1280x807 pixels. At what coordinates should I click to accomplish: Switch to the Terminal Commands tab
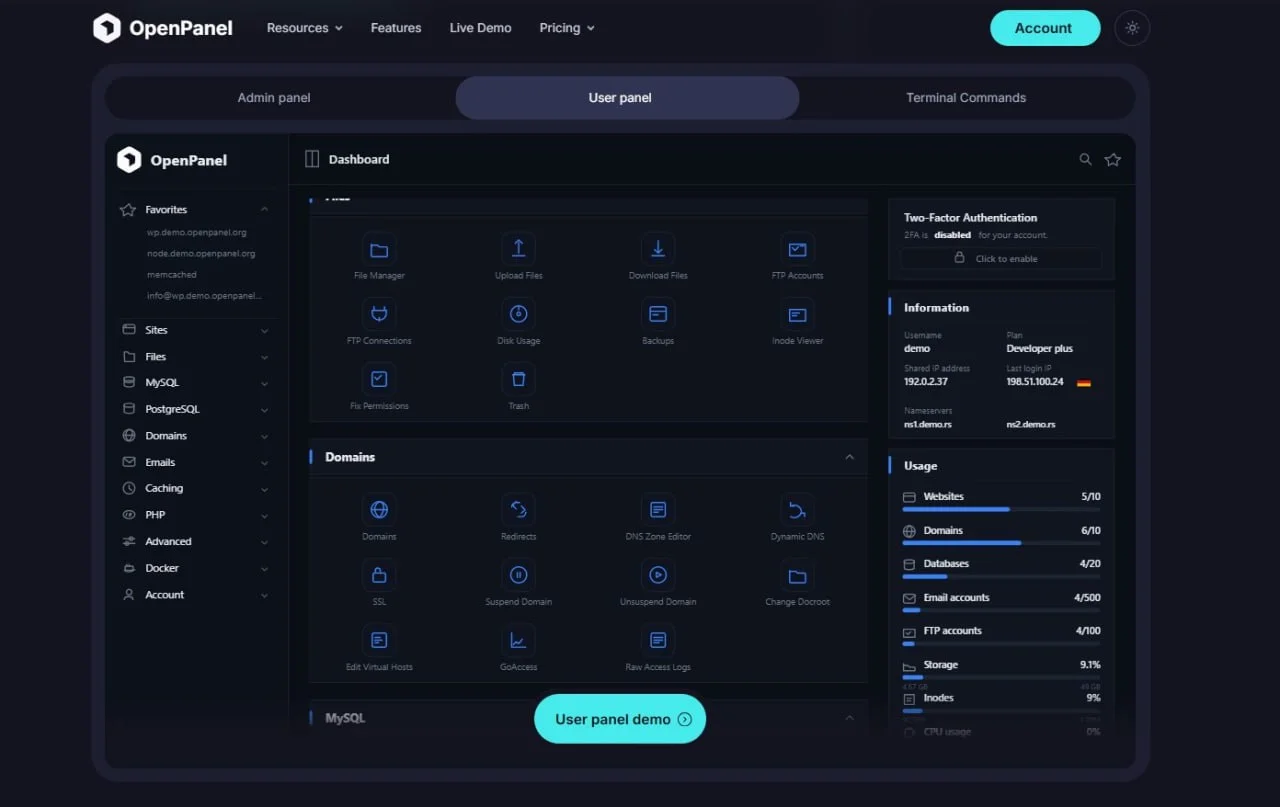coord(966,98)
